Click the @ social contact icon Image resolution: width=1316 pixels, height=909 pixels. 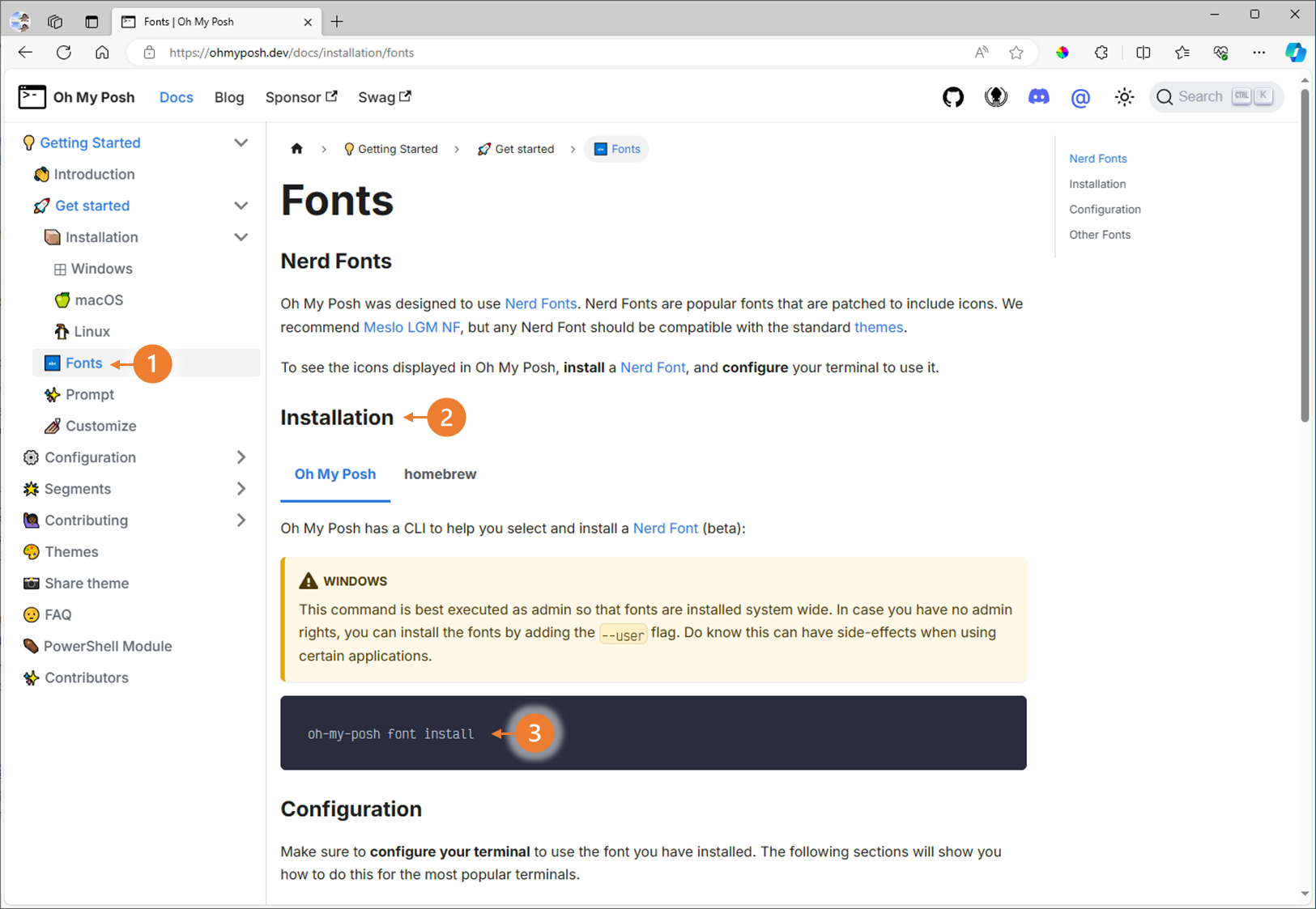(1080, 98)
